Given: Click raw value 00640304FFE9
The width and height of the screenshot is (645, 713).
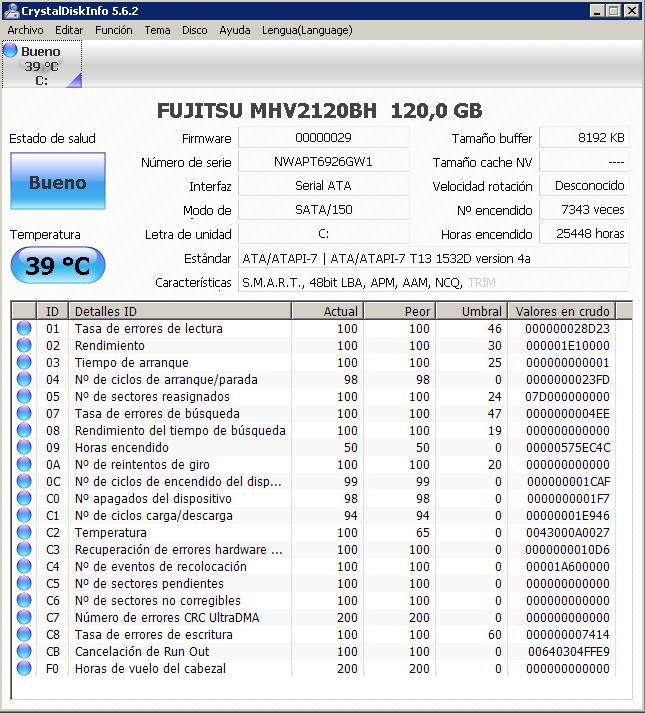Looking at the screenshot, I should click(569, 652).
